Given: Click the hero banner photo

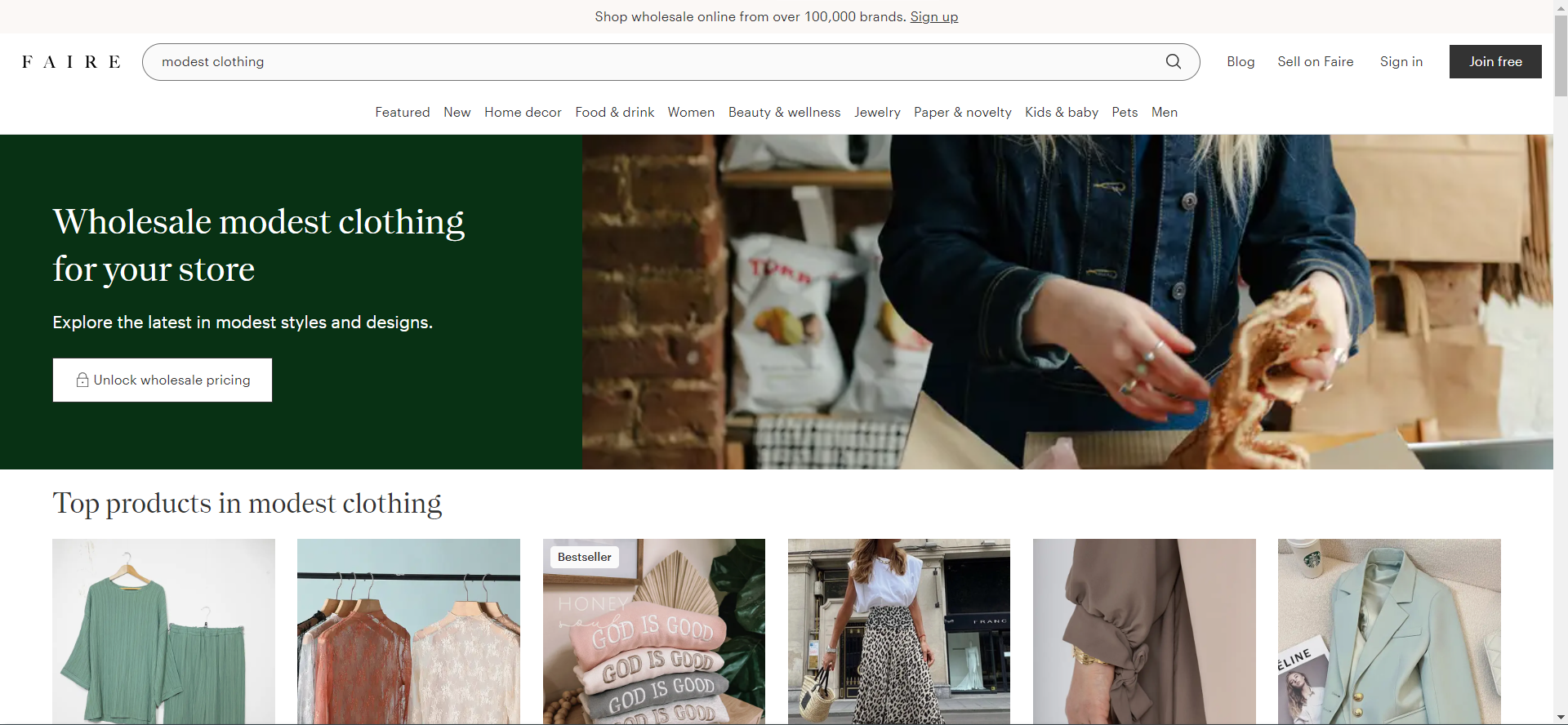Looking at the screenshot, I should pyautogui.click(x=1067, y=302).
